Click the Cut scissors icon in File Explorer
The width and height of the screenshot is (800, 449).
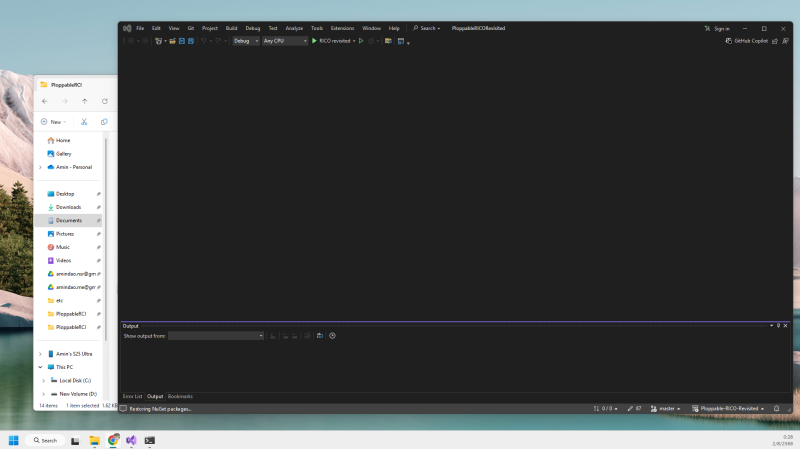click(x=84, y=121)
